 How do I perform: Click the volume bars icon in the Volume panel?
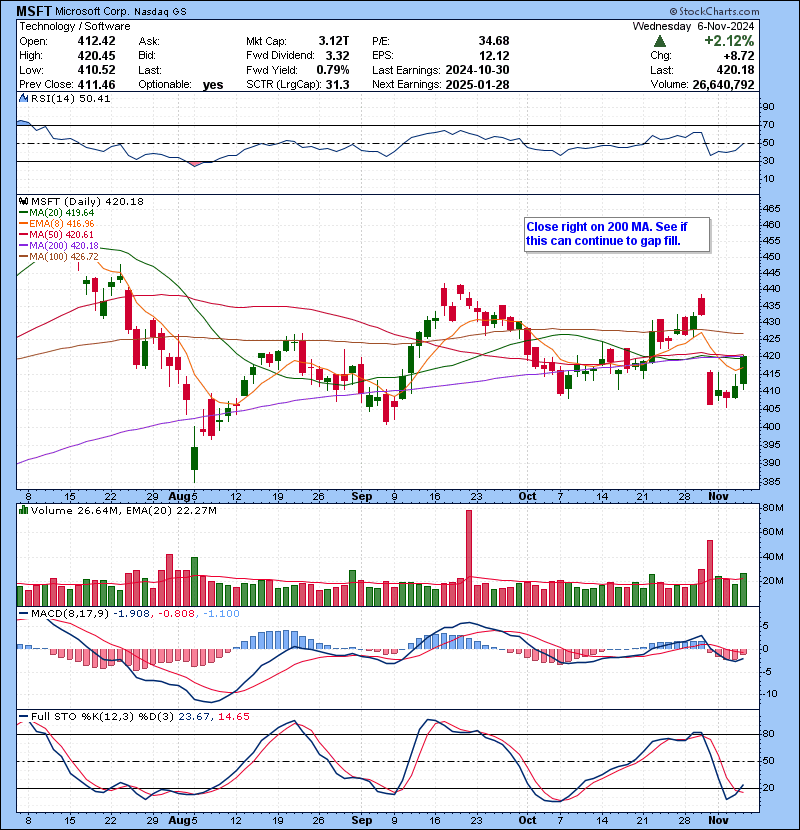[23, 510]
